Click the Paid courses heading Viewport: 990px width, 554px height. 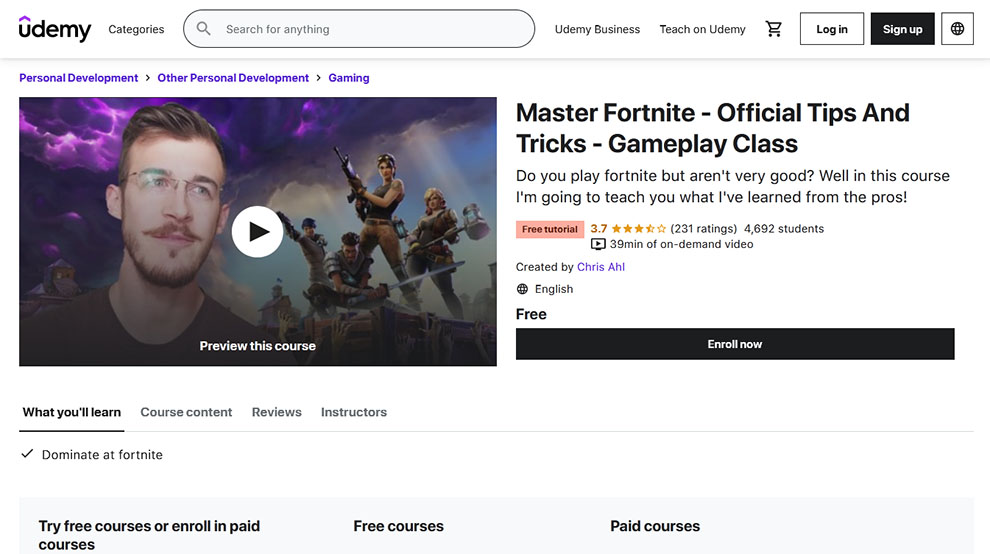[x=655, y=526]
